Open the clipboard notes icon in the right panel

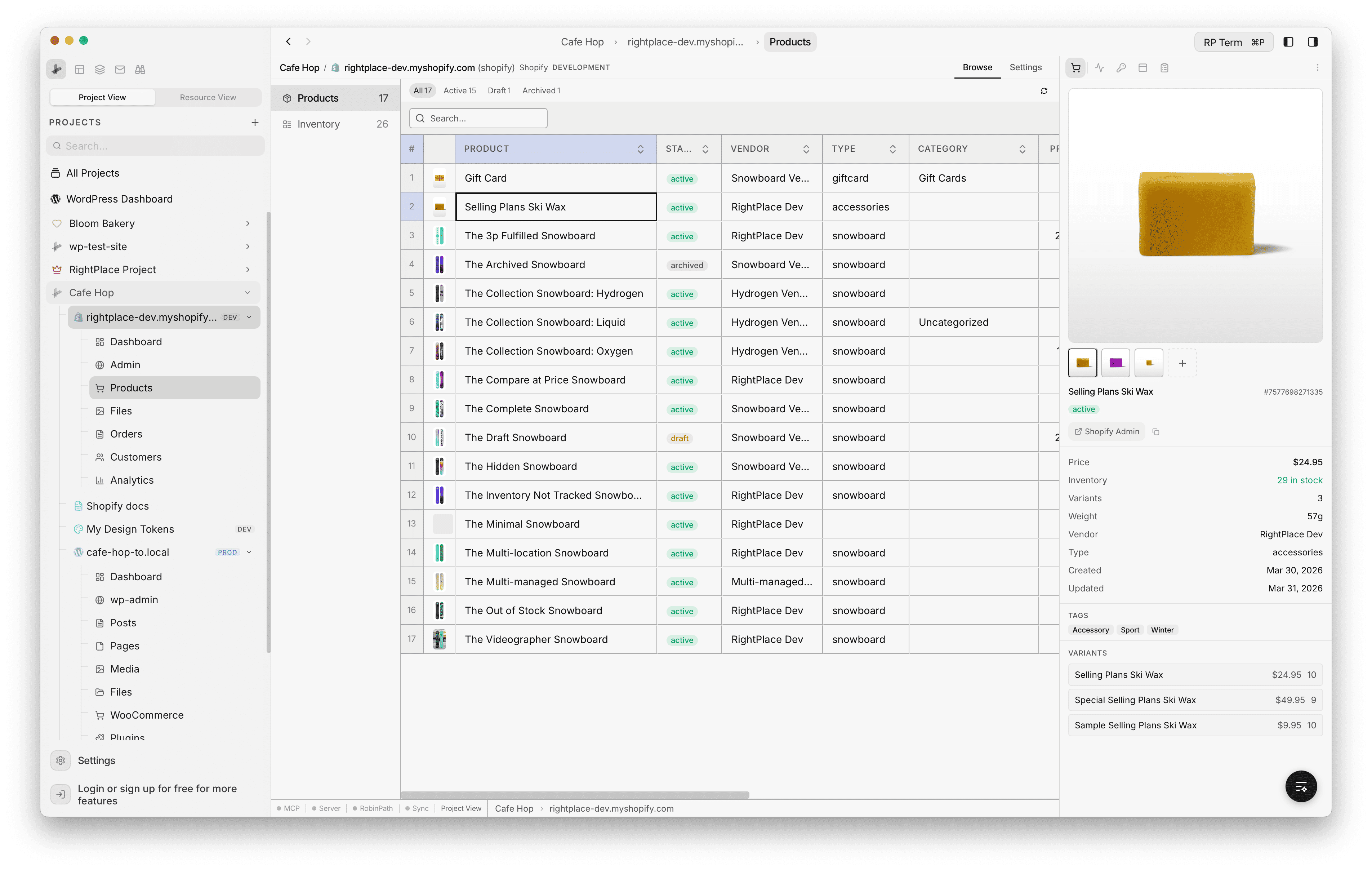point(1164,67)
